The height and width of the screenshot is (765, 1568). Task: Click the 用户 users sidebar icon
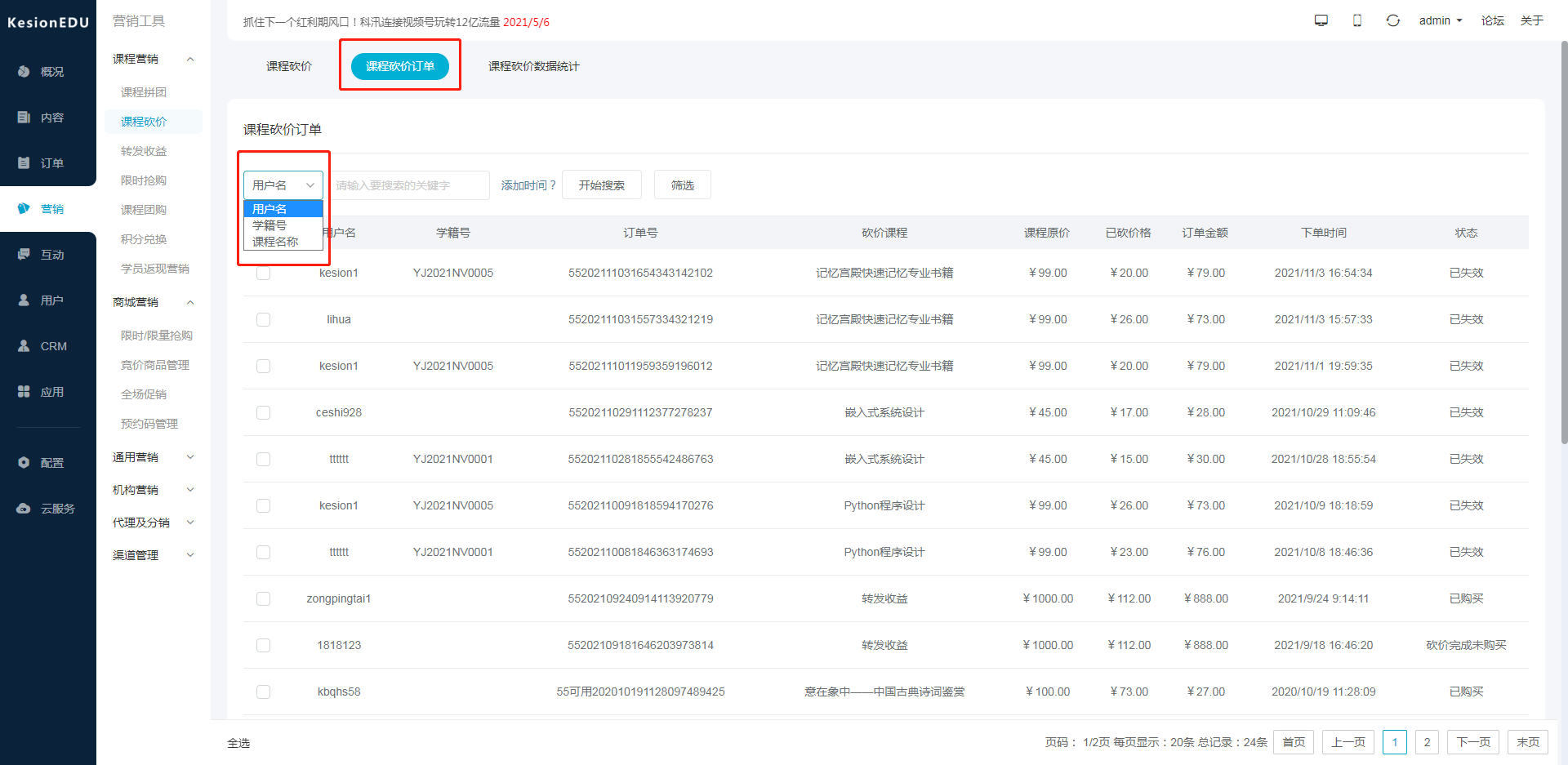pos(24,300)
